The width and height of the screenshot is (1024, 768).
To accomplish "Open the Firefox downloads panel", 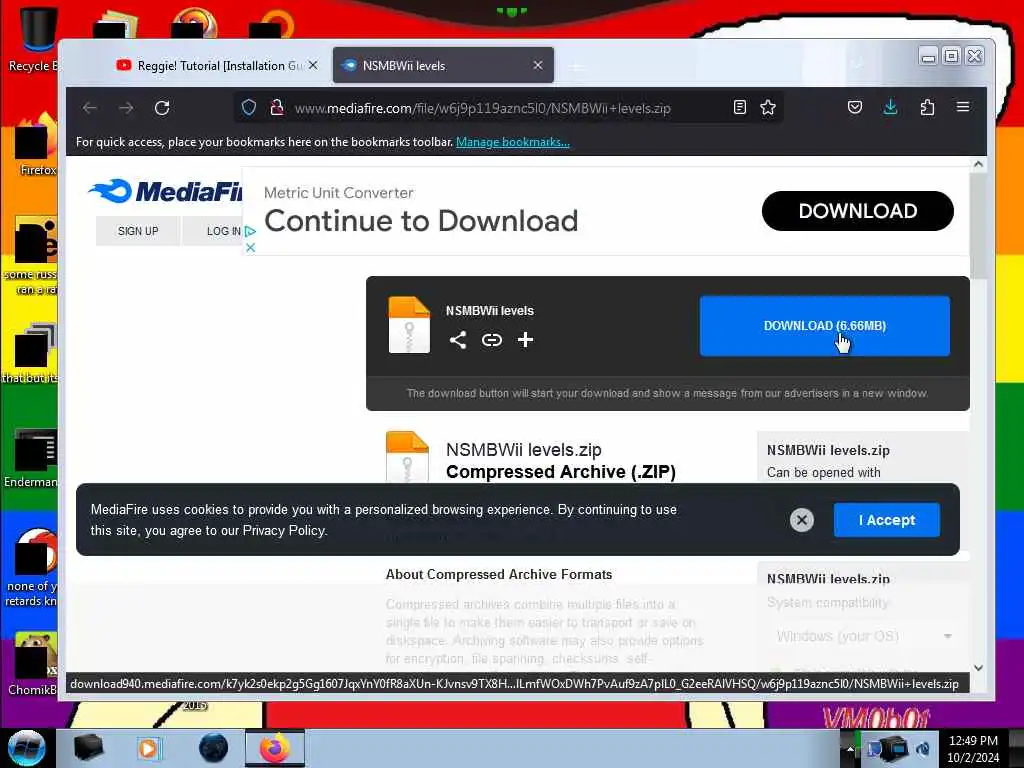I will 890,108.
